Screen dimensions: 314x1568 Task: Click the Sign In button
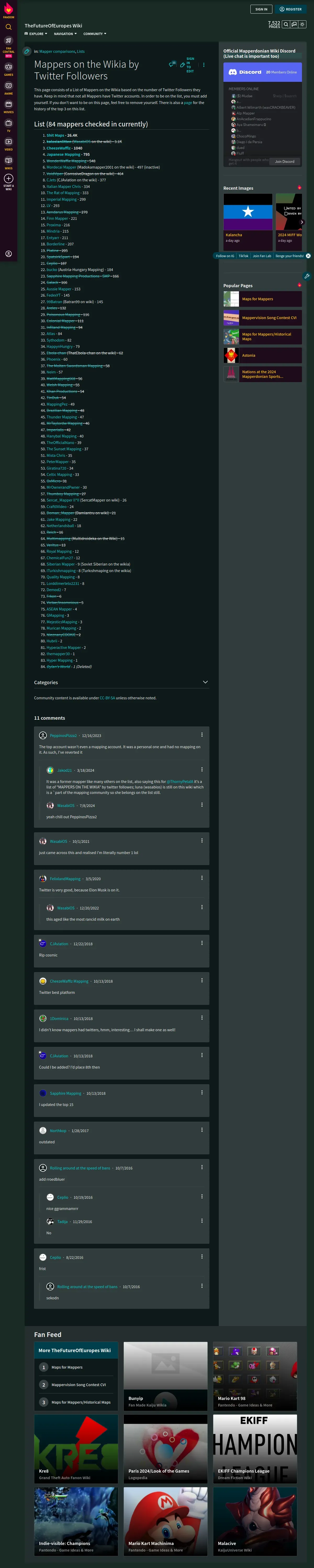tap(262, 9)
